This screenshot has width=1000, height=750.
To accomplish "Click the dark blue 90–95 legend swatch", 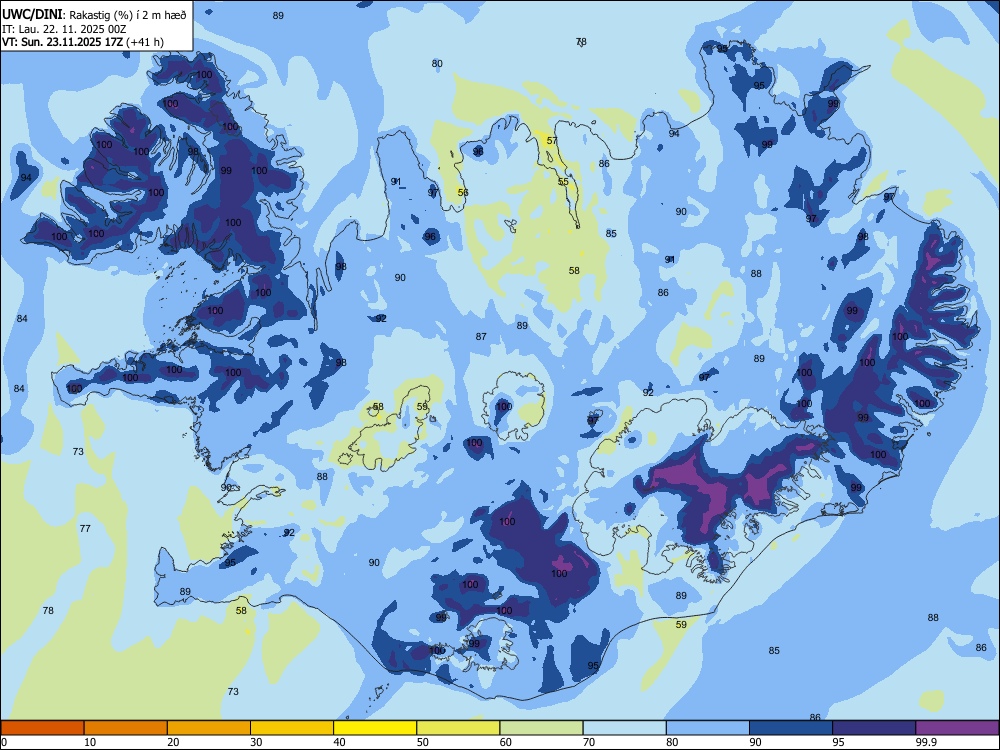I will [x=791, y=728].
